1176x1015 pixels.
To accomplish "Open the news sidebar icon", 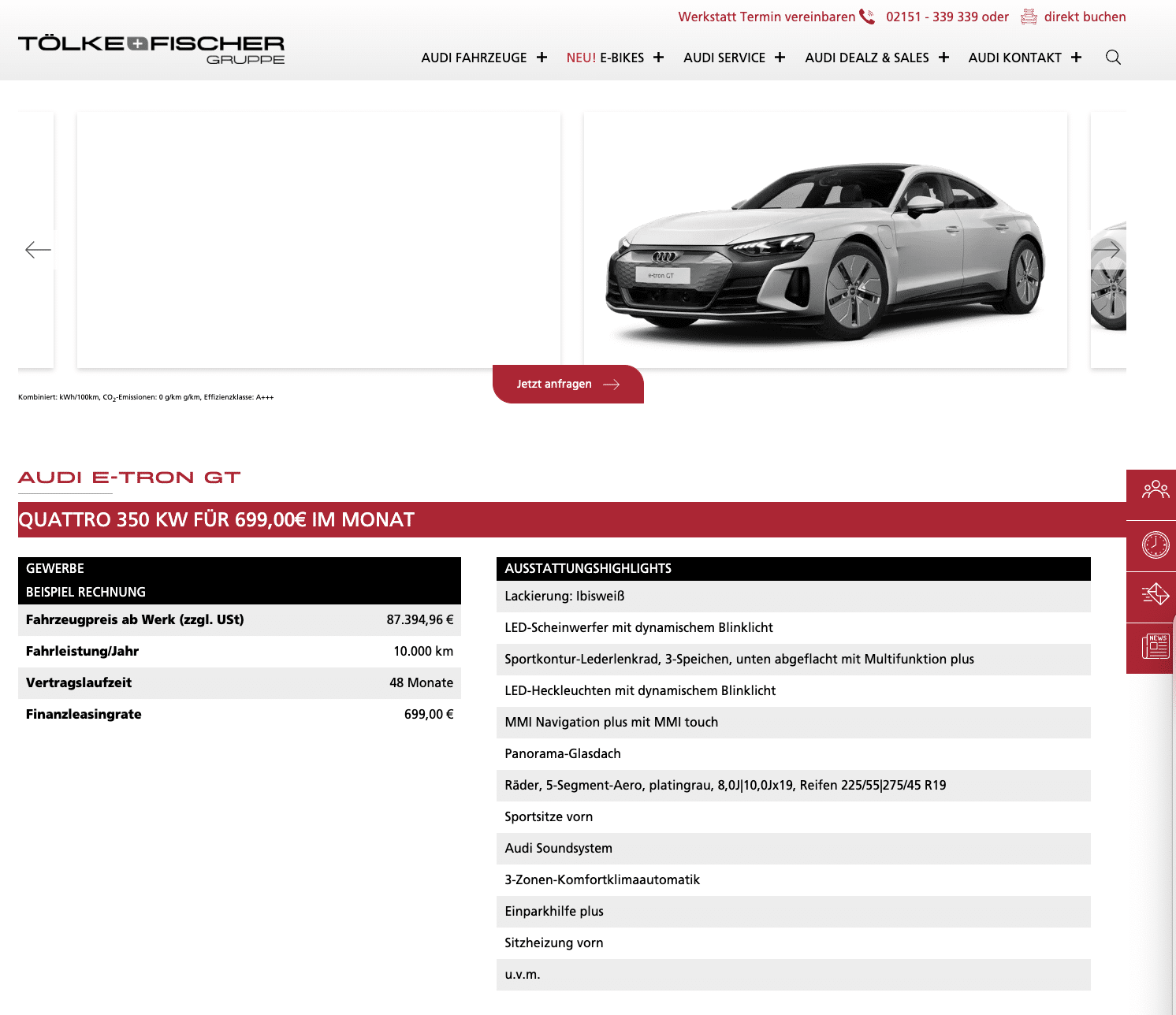I will pos(1156,647).
